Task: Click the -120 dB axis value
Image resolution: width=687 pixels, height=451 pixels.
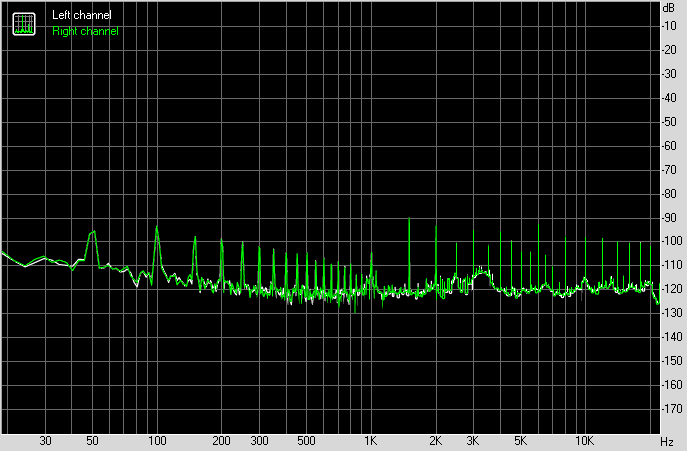Action: tap(672, 289)
